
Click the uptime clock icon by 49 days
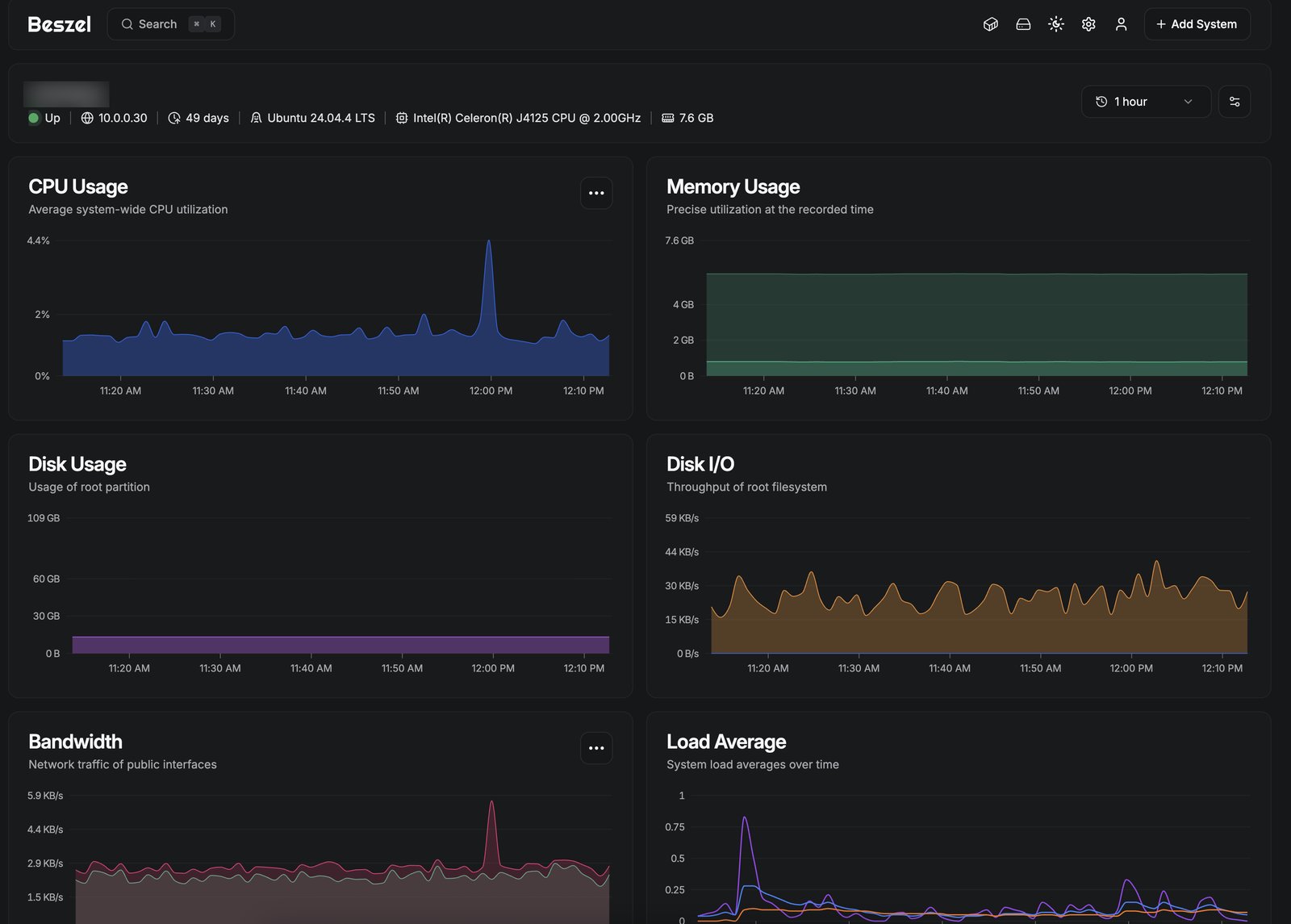click(x=174, y=118)
